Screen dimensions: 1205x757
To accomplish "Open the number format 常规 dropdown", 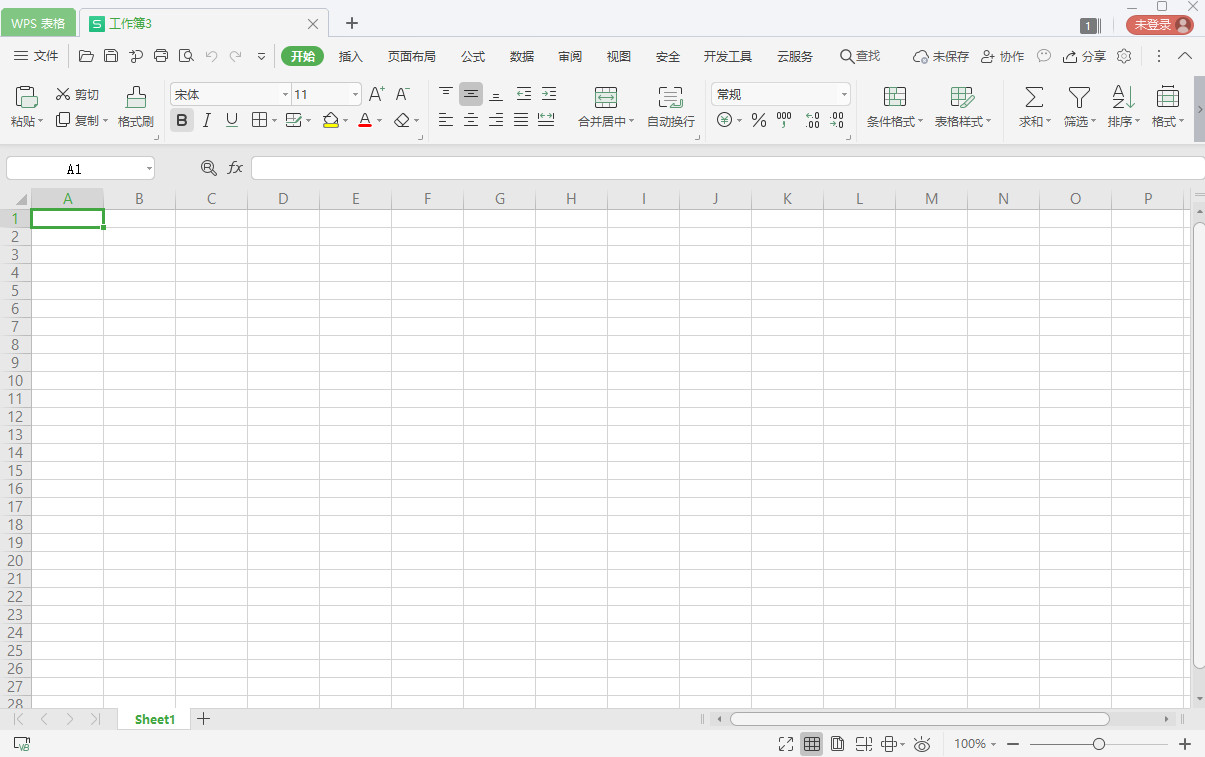I will coord(844,95).
